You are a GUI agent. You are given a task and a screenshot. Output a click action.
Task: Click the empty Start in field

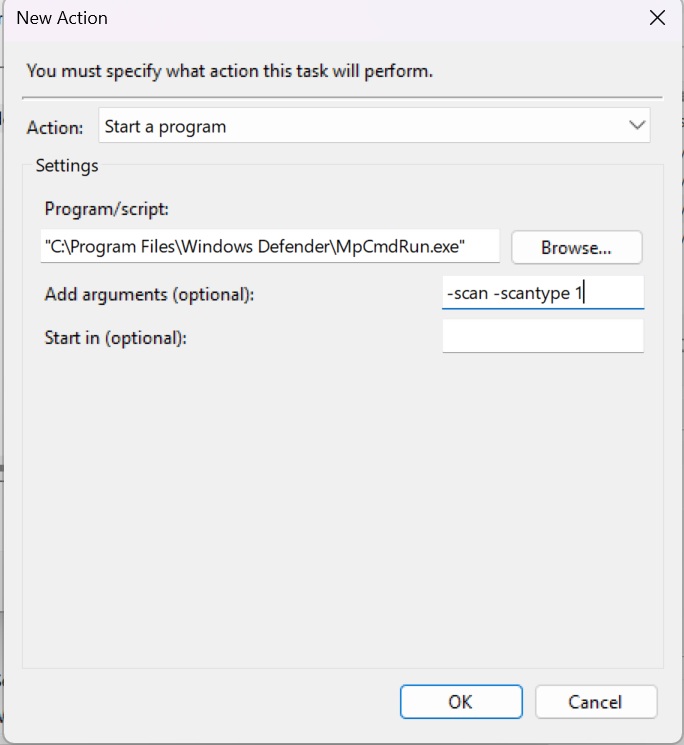(542, 337)
